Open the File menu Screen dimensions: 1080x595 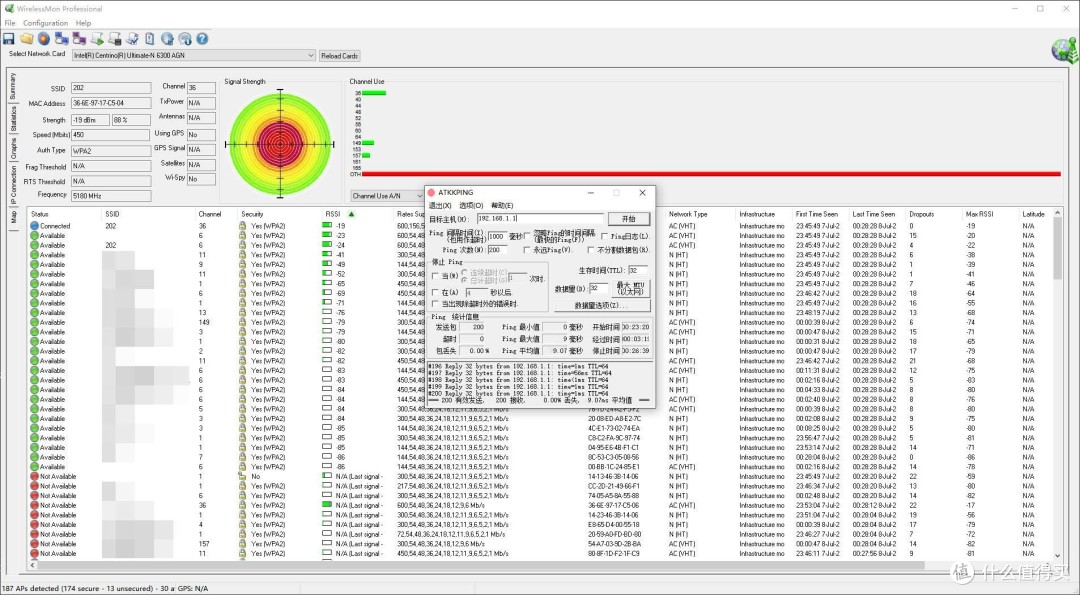click(x=10, y=23)
